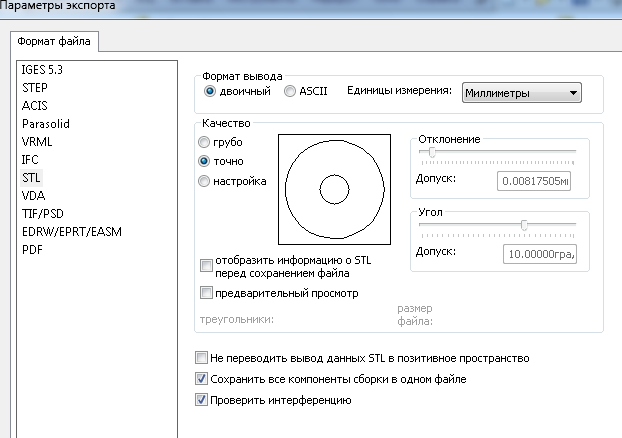The image size is (622, 438).
Task: Click the «Отклонение» deviation slider
Action: point(431,153)
